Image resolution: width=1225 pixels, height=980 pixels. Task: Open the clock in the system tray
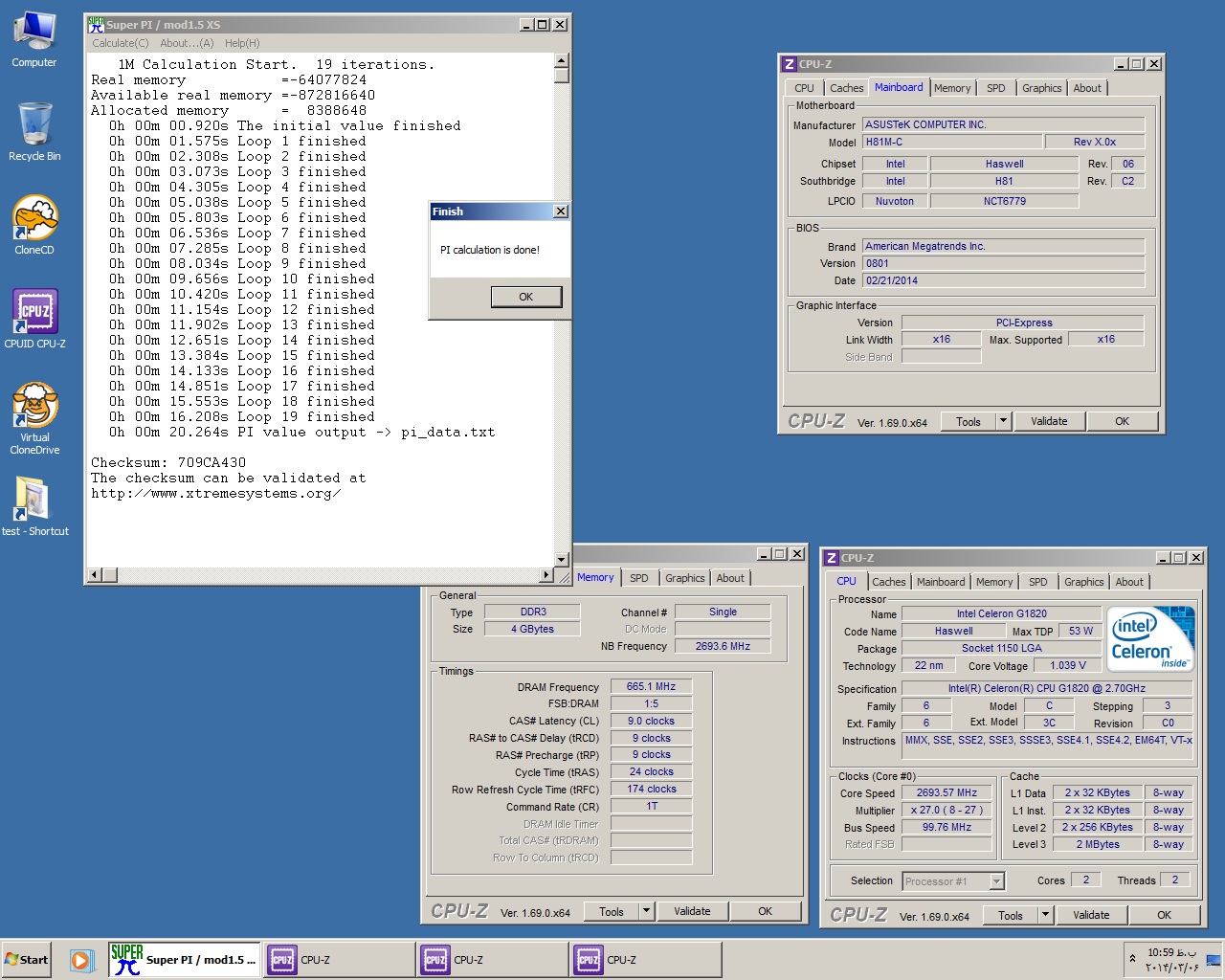pos(1172,959)
